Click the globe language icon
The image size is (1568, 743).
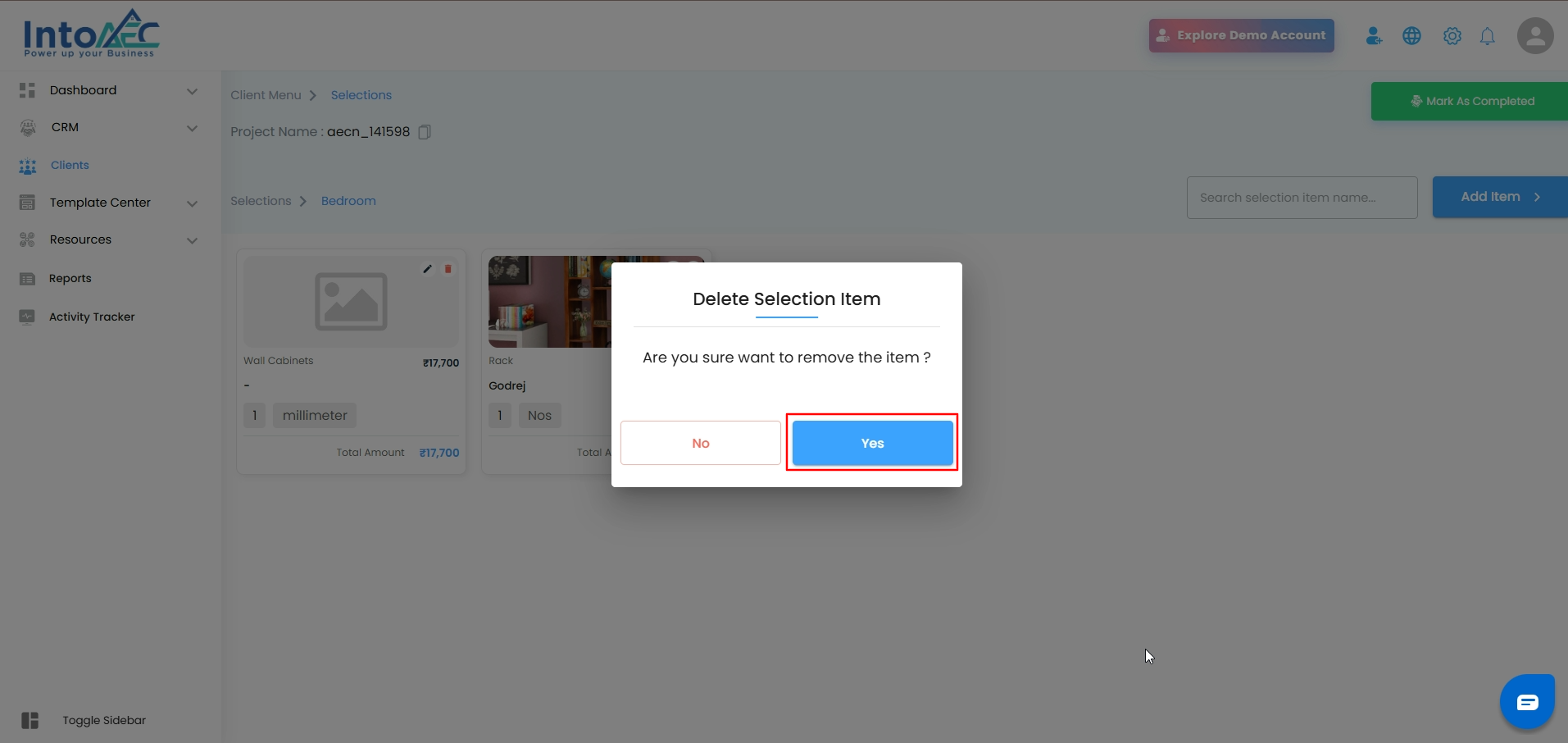[x=1411, y=36]
